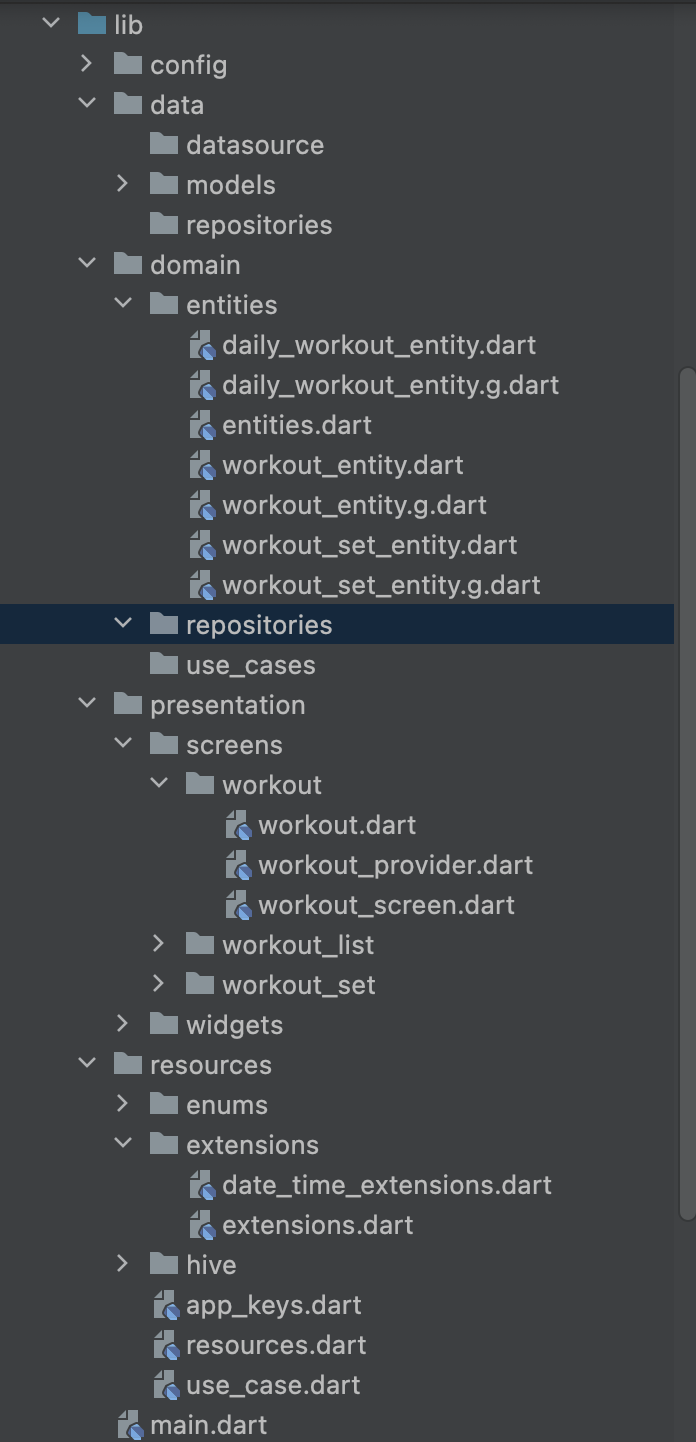The width and height of the screenshot is (696, 1442).
Task: Click the Dart icon beside app_keys.dart
Action: pyautogui.click(x=166, y=1305)
